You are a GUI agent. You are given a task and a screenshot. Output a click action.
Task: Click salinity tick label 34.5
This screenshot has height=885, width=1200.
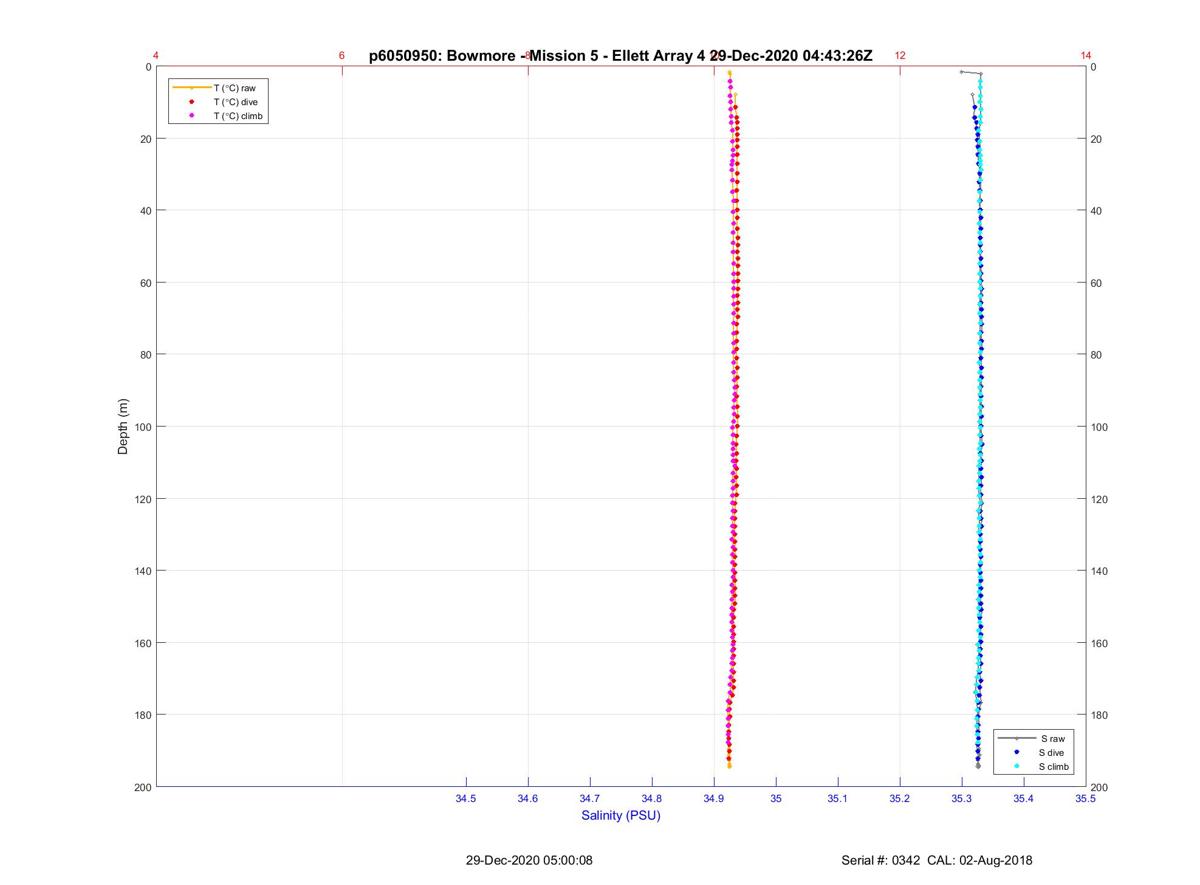(x=466, y=798)
